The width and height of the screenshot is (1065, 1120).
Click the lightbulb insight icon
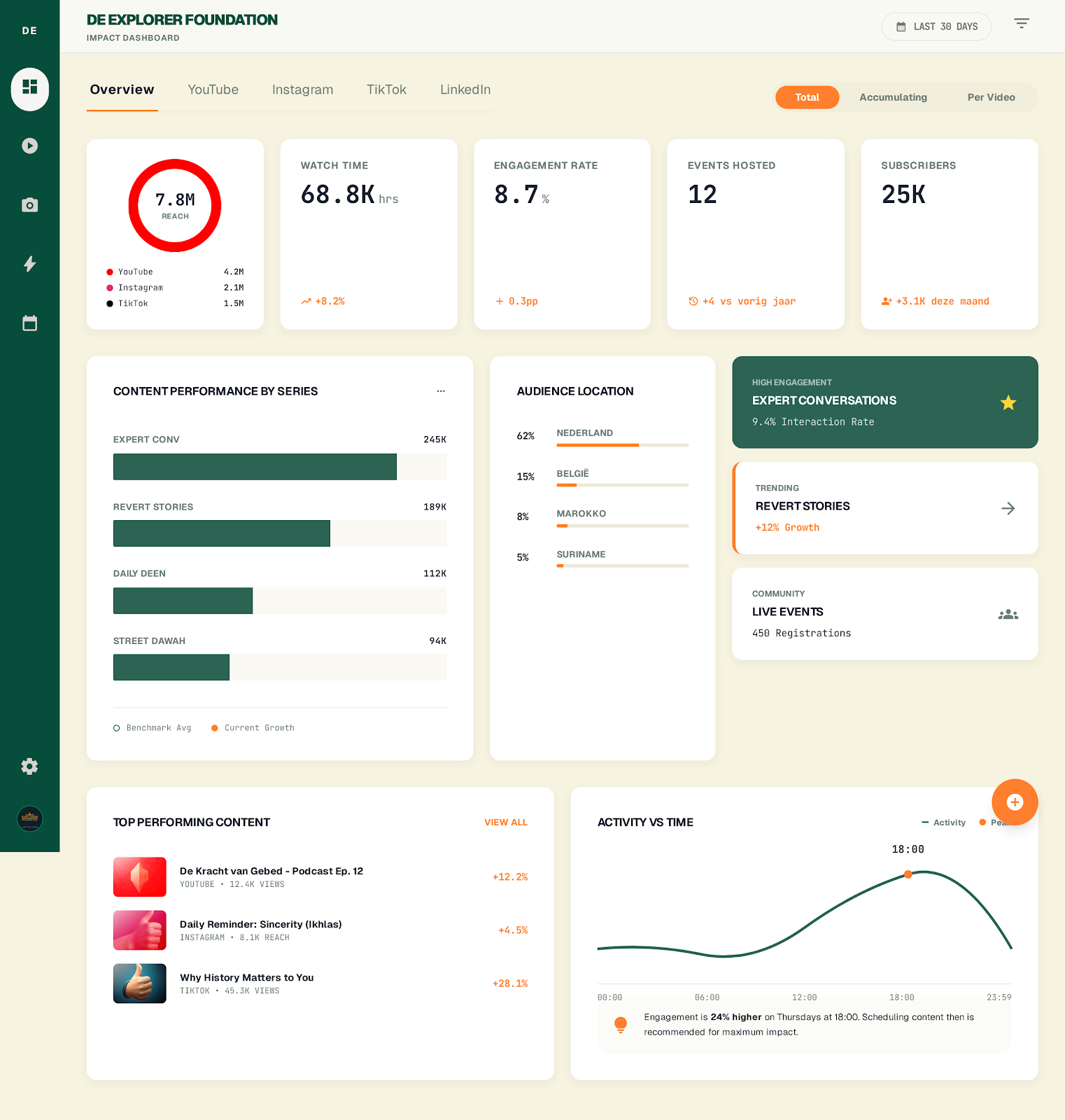click(x=621, y=1025)
